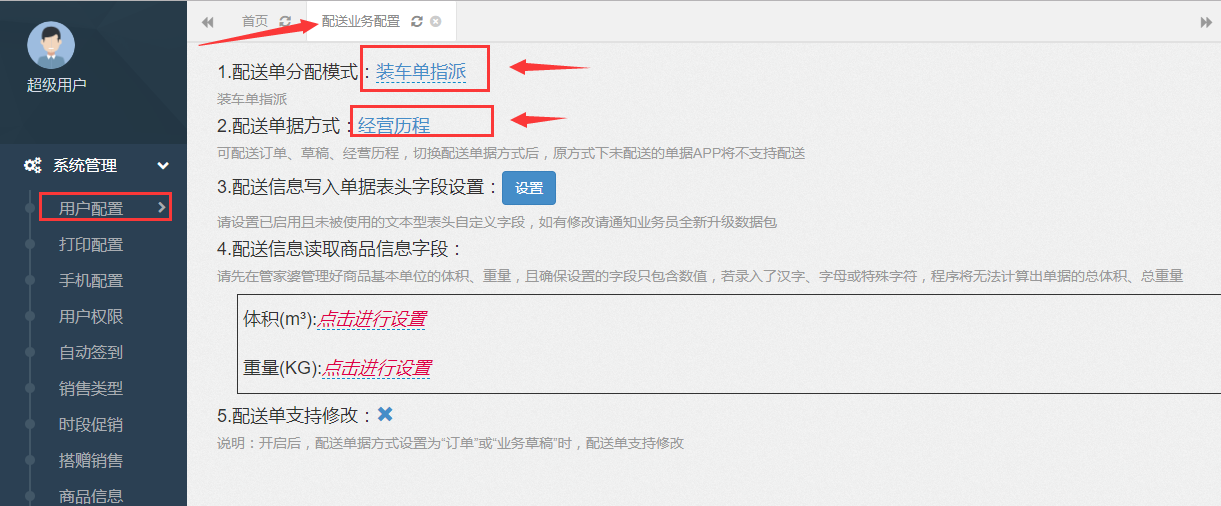The width and height of the screenshot is (1221, 506).
Task: Toggle the 配送单支持修改 cross icon
Action: tap(385, 414)
